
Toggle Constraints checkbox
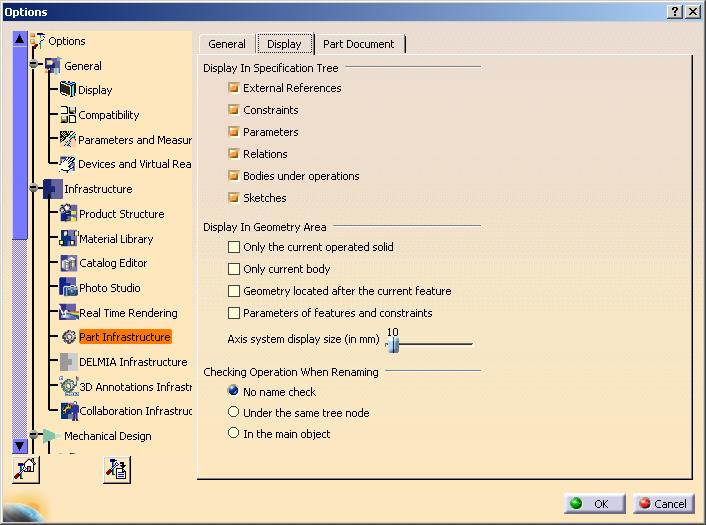(233, 109)
